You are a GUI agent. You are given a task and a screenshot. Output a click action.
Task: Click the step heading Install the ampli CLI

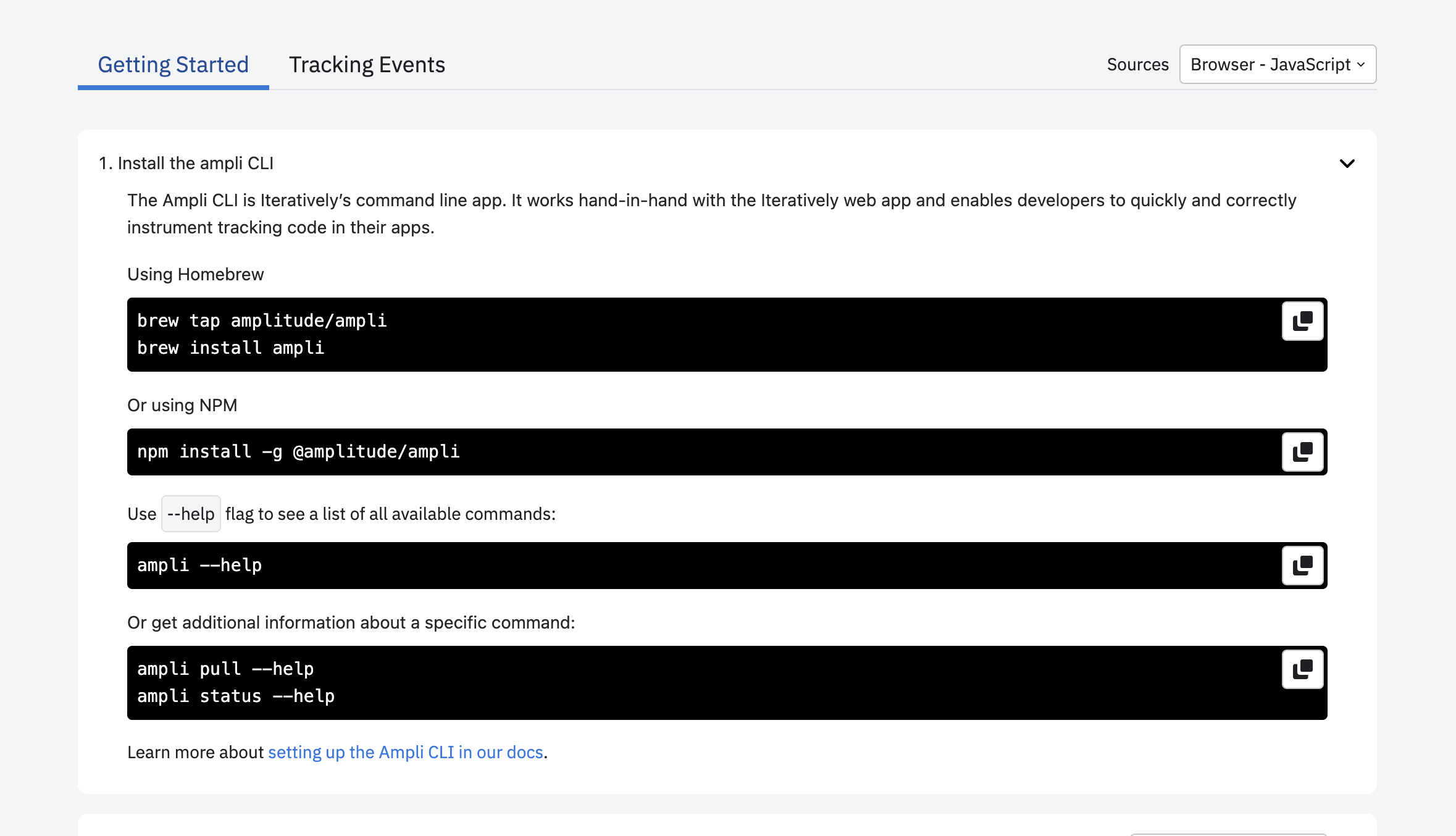click(x=186, y=164)
